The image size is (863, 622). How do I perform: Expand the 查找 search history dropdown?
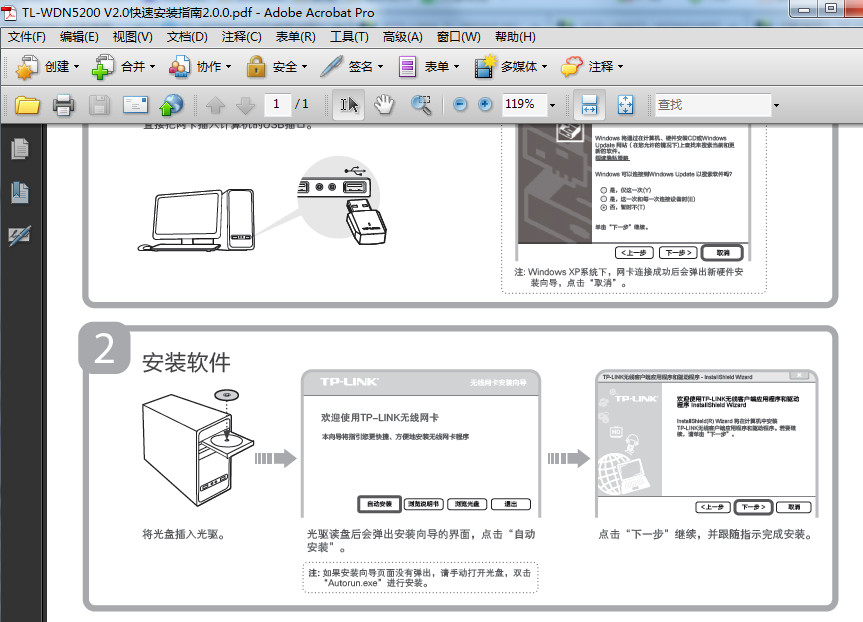[776, 104]
